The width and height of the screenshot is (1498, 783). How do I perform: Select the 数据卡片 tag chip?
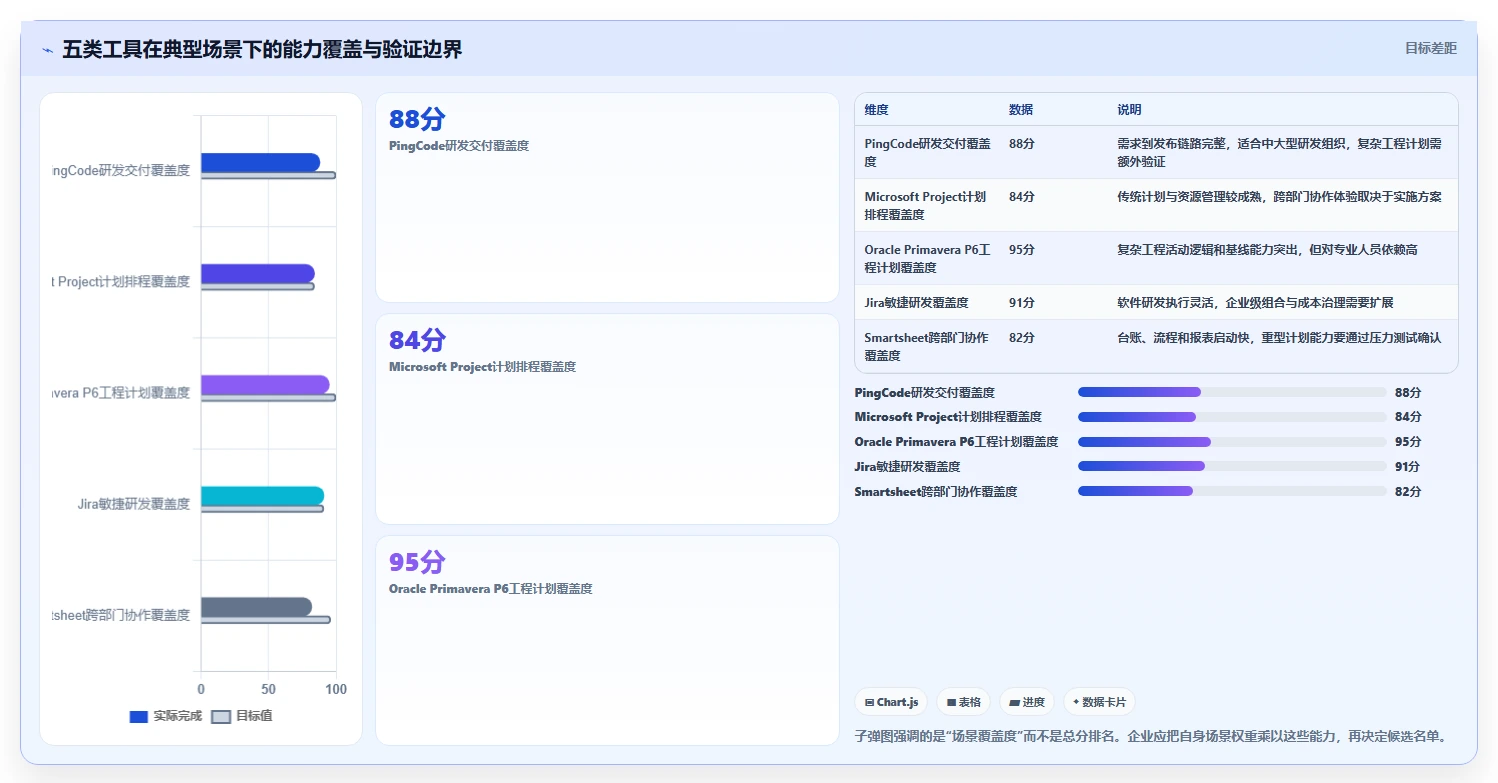coord(1099,702)
